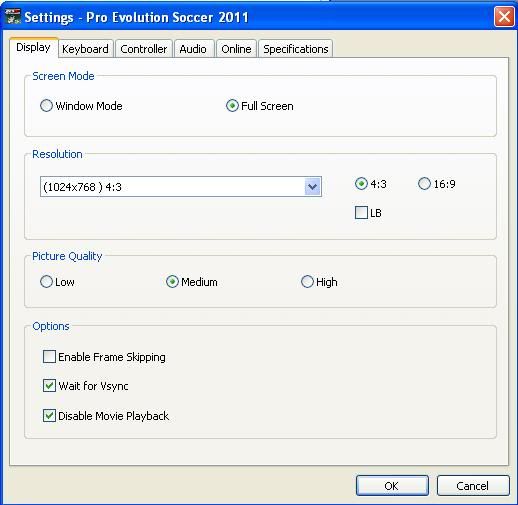This screenshot has width=518, height=505.
Task: Enable Frame Skipping checkbox
Action: [49, 356]
